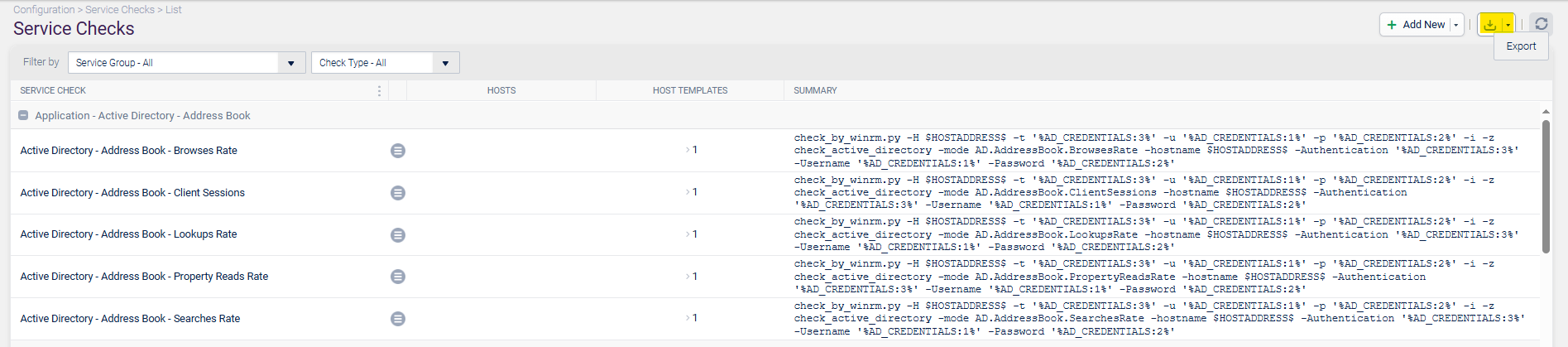Expand the Export dropdown arrow

pos(1508,25)
